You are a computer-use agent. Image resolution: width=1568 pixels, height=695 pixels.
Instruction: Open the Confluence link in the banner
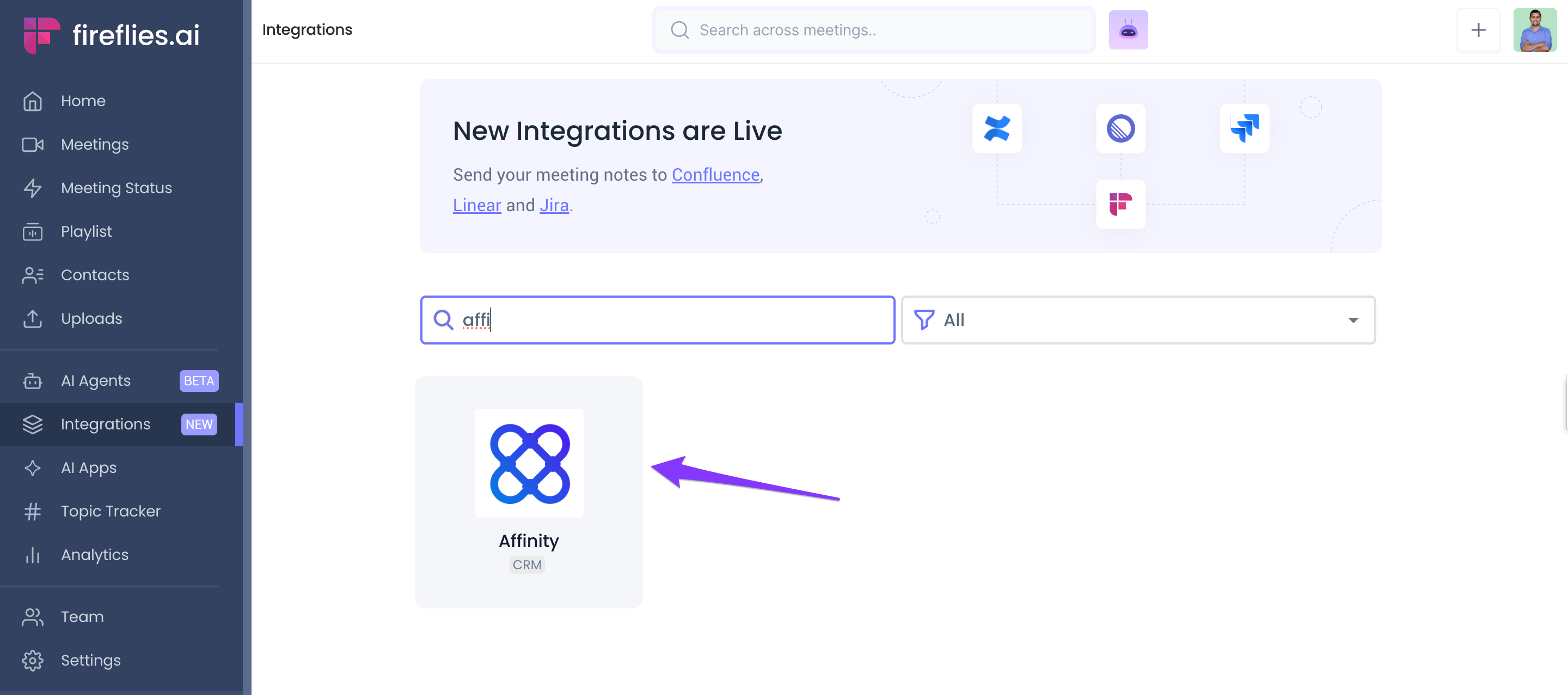point(715,175)
